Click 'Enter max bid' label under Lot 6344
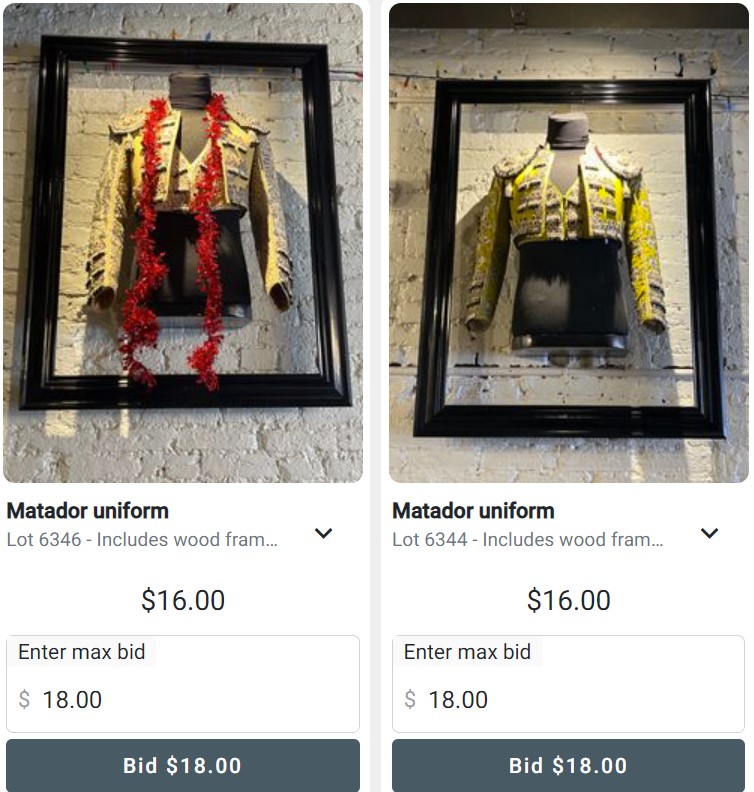The height and width of the screenshot is (792, 754). click(x=467, y=652)
